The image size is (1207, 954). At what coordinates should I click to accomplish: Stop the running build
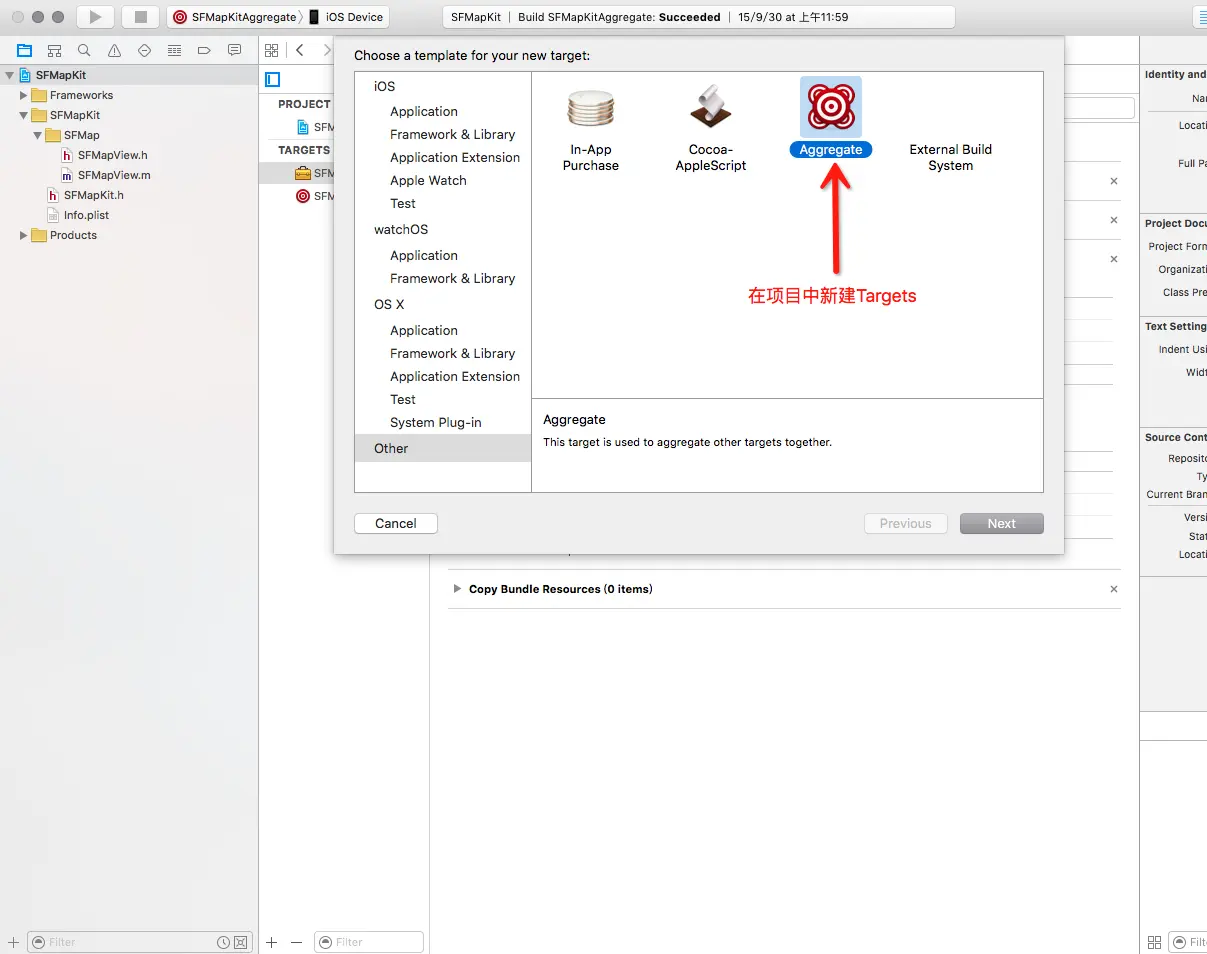pyautogui.click(x=140, y=17)
